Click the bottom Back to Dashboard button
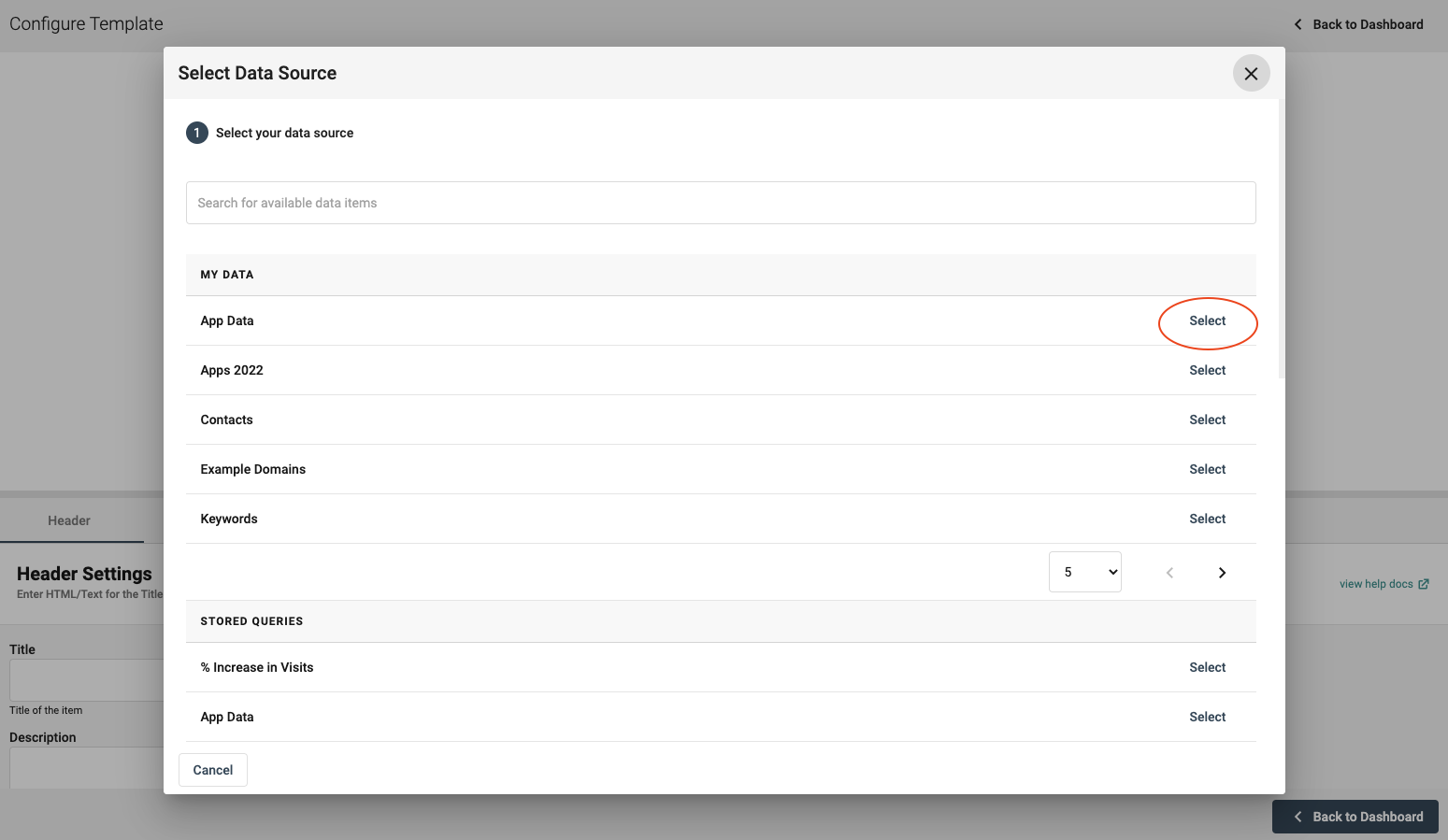 tap(1355, 817)
